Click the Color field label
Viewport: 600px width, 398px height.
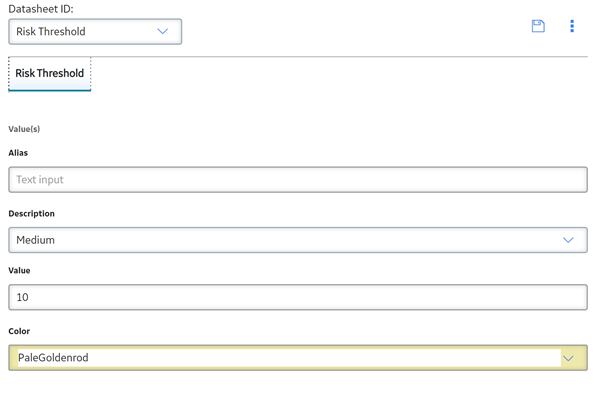pos(19,331)
